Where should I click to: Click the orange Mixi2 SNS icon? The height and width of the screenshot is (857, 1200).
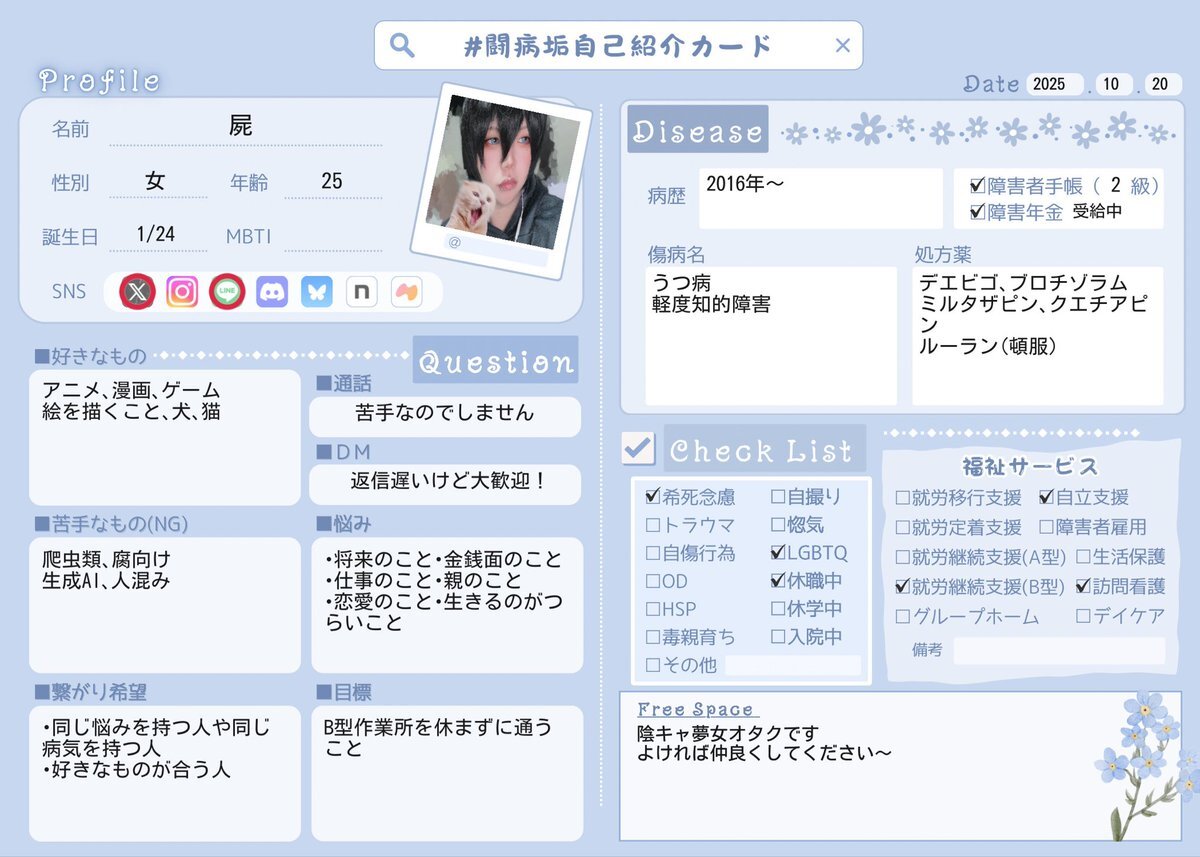coord(406,292)
